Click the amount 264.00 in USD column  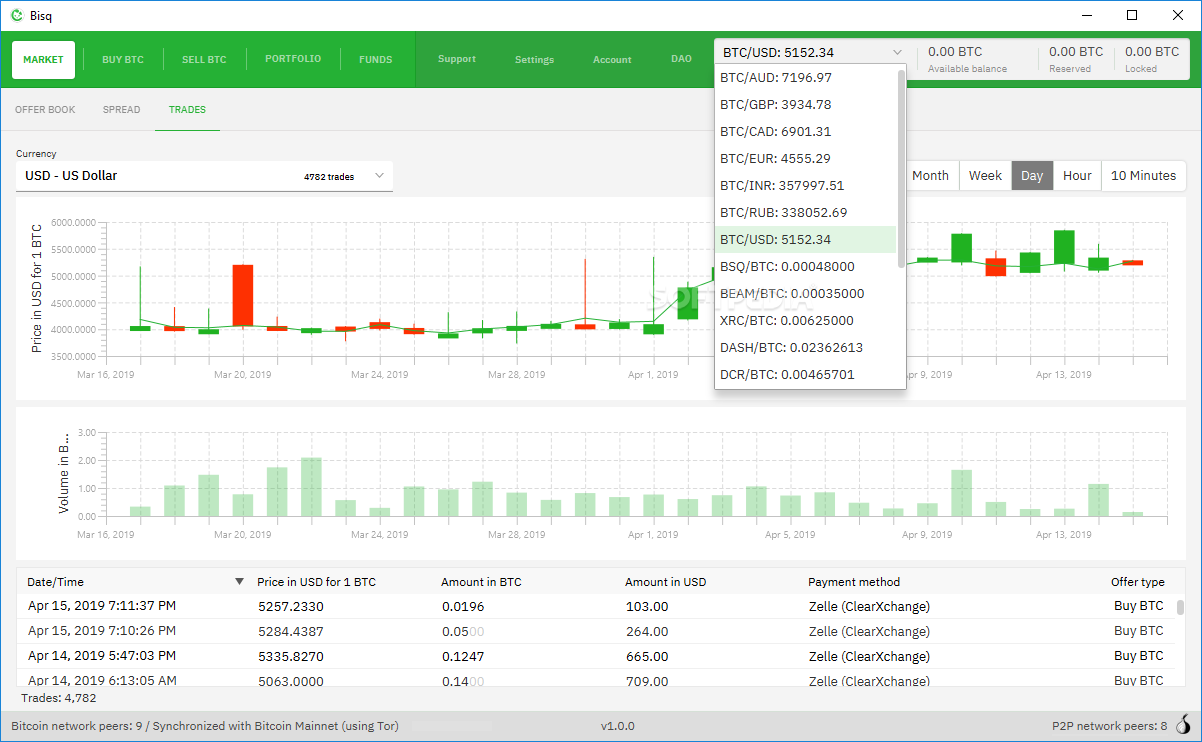[647, 631]
